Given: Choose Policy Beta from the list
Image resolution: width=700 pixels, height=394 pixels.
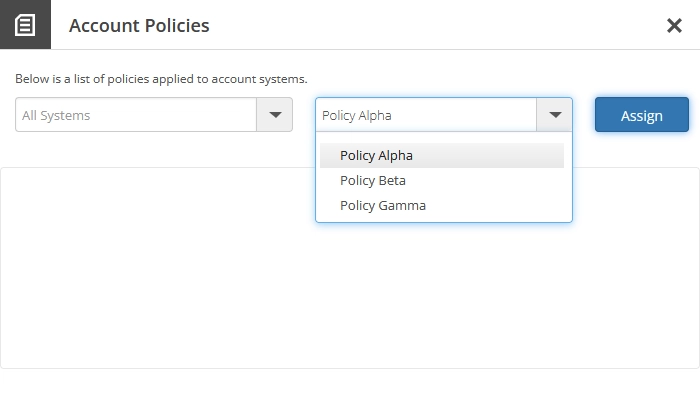Looking at the screenshot, I should [x=442, y=180].
